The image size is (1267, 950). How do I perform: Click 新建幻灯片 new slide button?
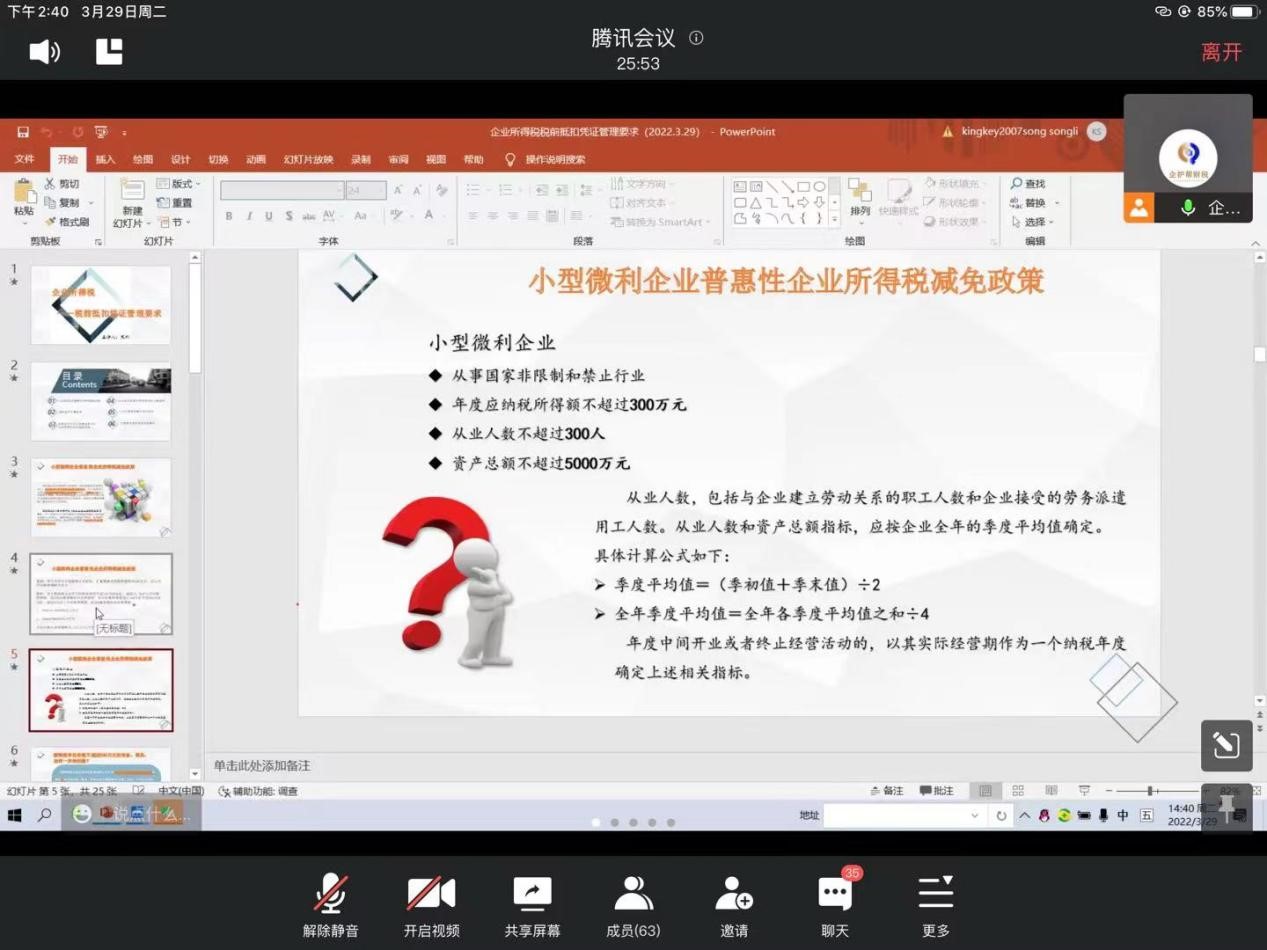(x=131, y=204)
